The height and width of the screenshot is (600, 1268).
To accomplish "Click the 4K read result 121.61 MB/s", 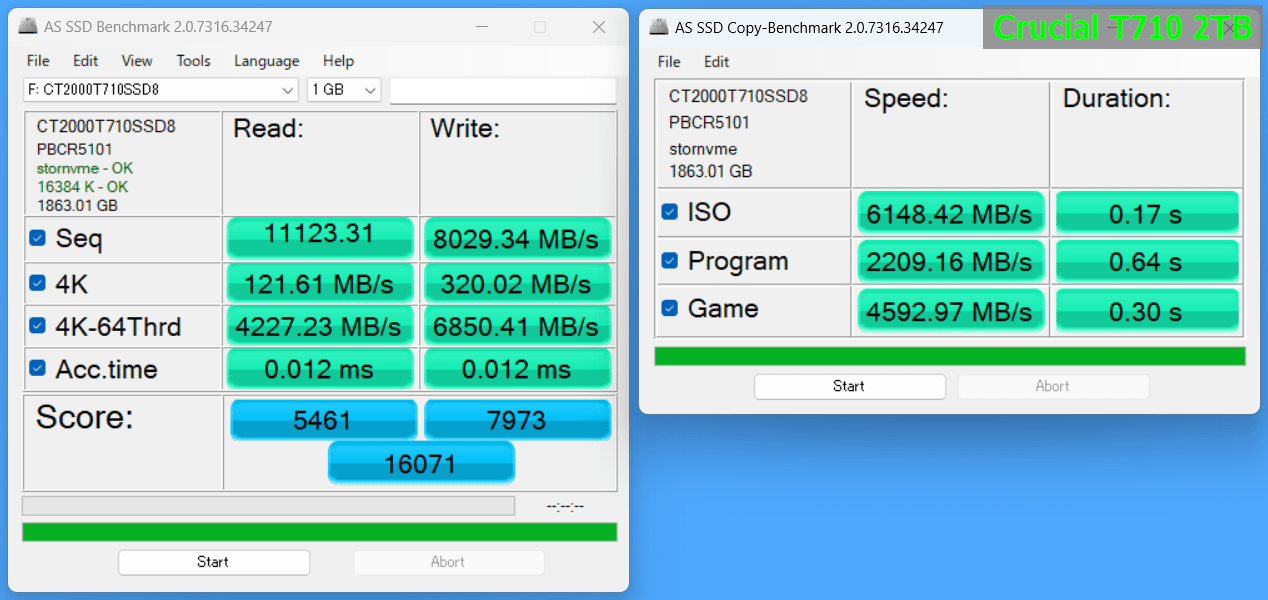I will (320, 283).
